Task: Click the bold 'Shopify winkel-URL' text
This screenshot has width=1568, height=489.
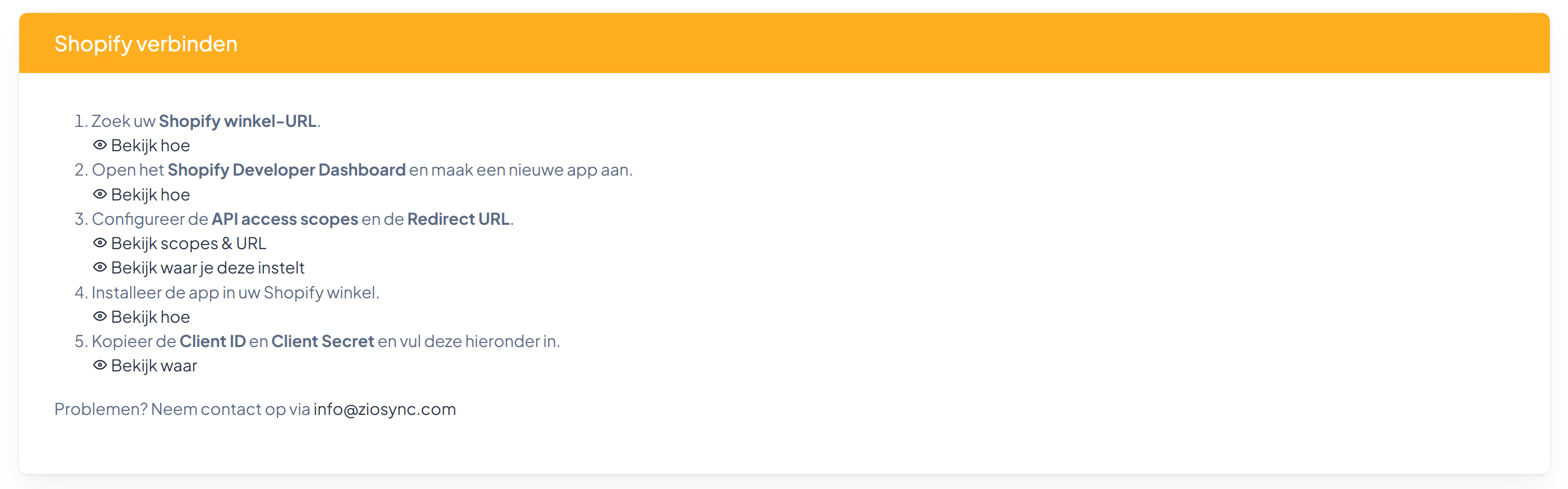Action: click(x=237, y=121)
